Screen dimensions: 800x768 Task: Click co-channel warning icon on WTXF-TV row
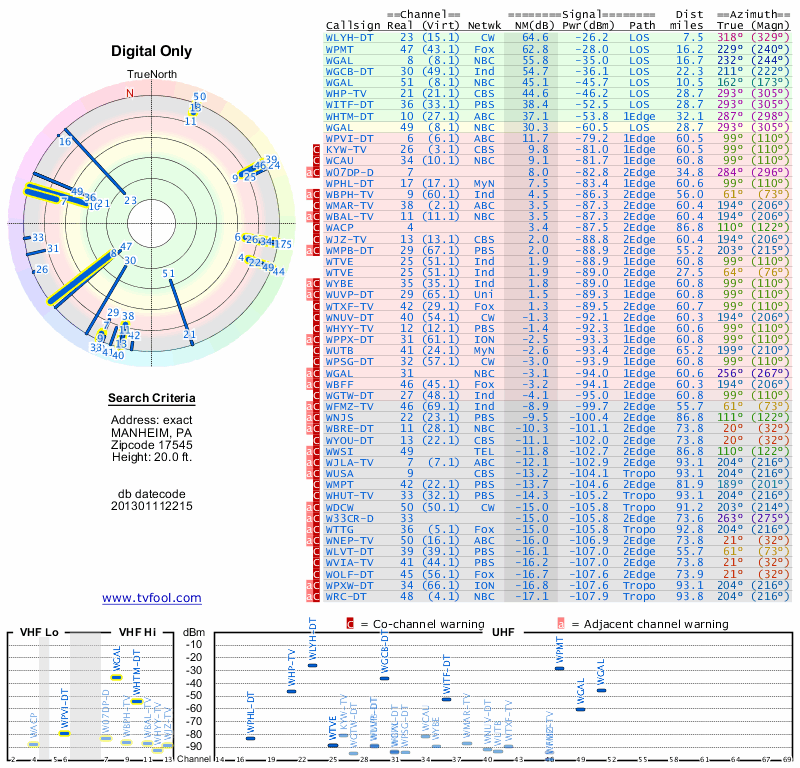pyautogui.click(x=316, y=306)
